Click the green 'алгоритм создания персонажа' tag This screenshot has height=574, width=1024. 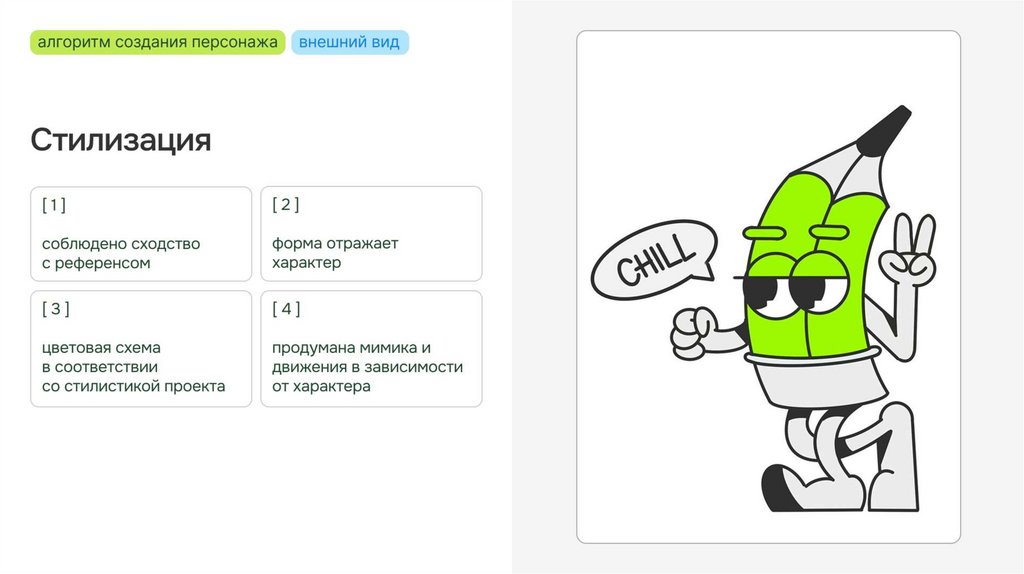click(x=157, y=42)
